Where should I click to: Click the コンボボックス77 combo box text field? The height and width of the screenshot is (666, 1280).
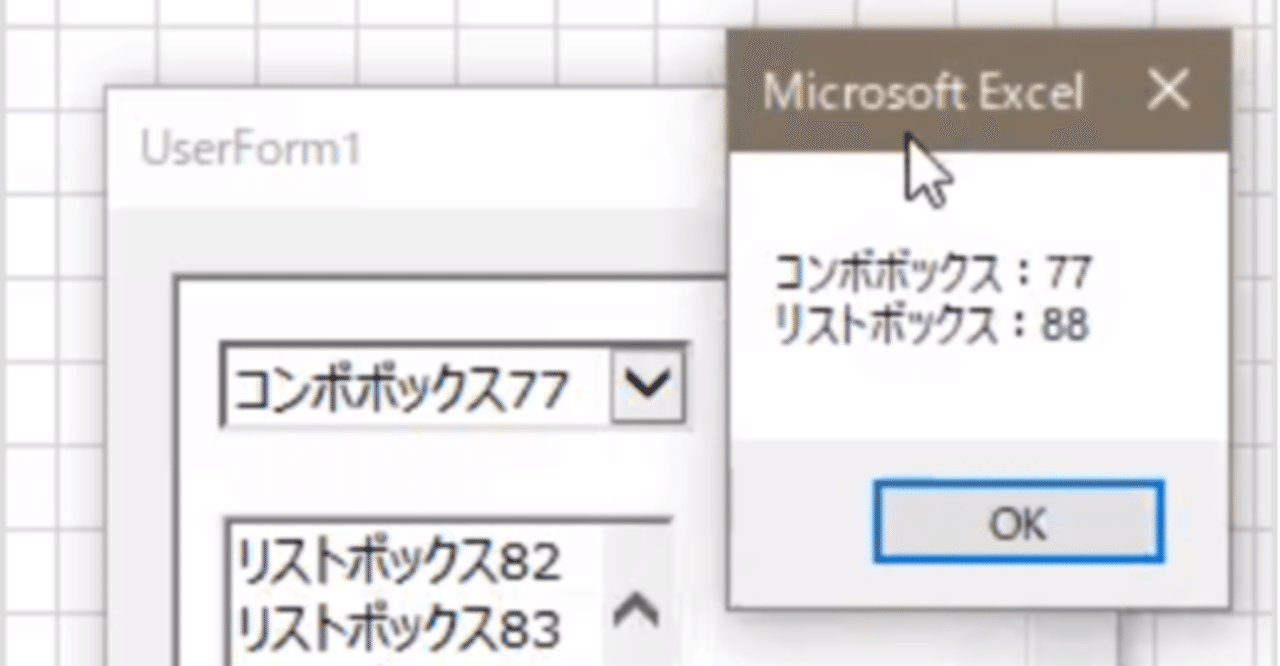coord(416,386)
